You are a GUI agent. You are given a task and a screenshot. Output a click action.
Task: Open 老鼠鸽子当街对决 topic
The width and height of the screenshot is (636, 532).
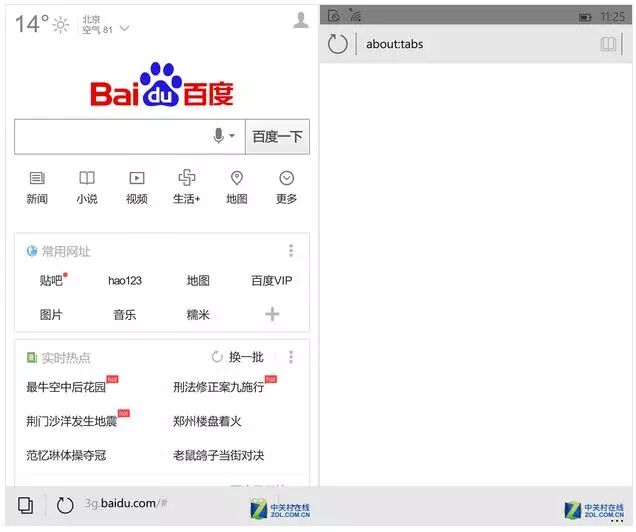point(219,455)
